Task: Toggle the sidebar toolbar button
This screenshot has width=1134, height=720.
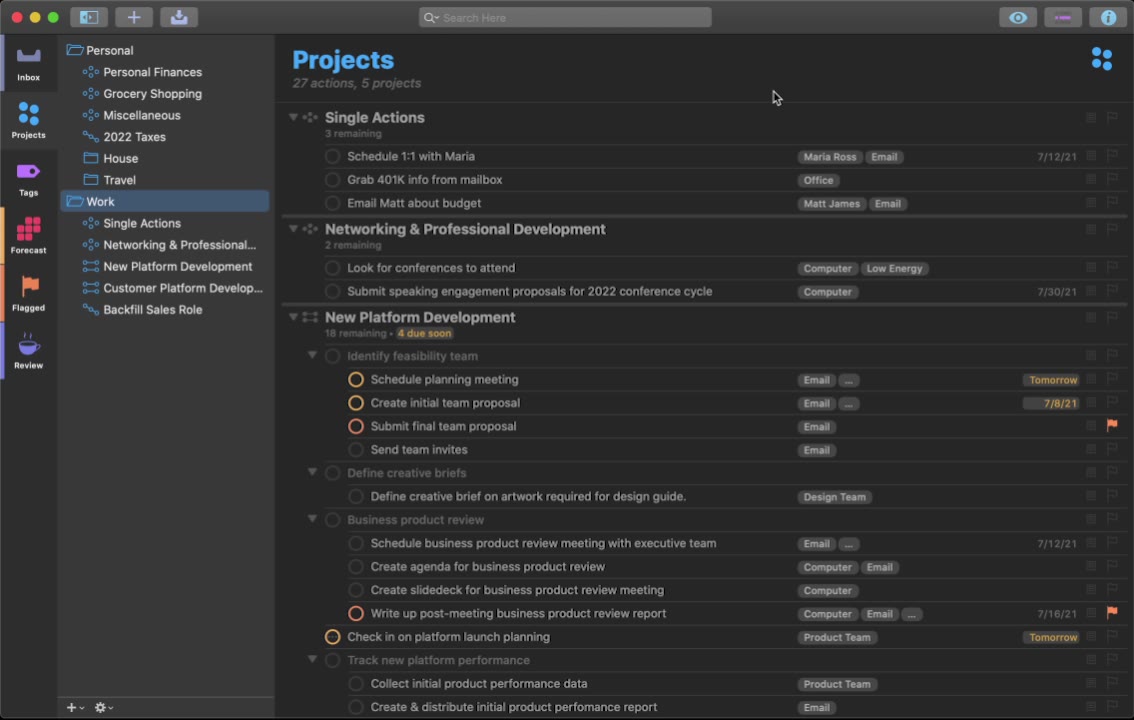Action: (89, 17)
